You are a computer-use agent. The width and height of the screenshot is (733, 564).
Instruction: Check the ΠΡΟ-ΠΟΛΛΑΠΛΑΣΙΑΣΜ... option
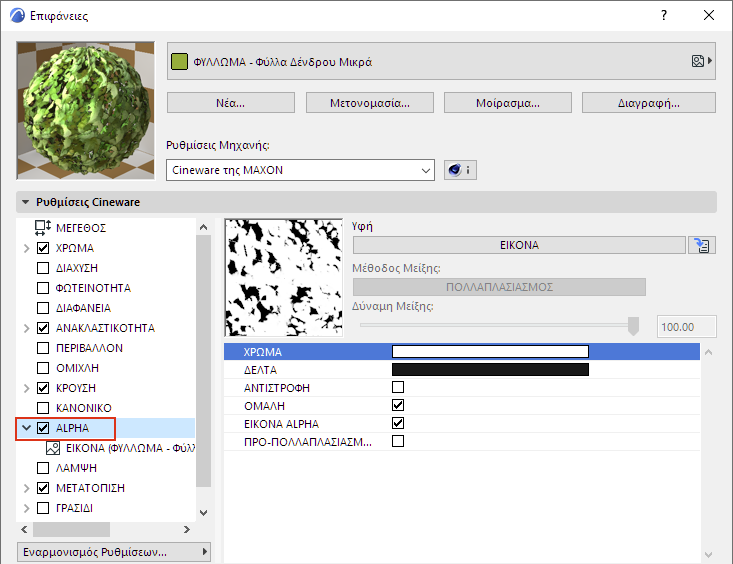[x=398, y=441]
